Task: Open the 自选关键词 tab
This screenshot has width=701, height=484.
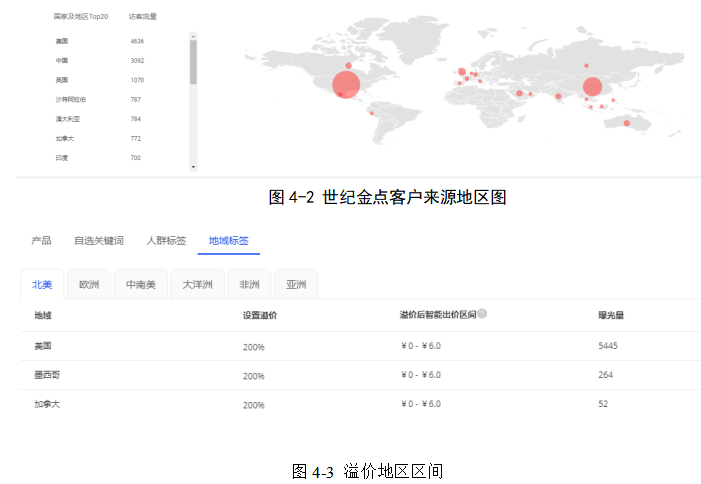Action: click(99, 241)
